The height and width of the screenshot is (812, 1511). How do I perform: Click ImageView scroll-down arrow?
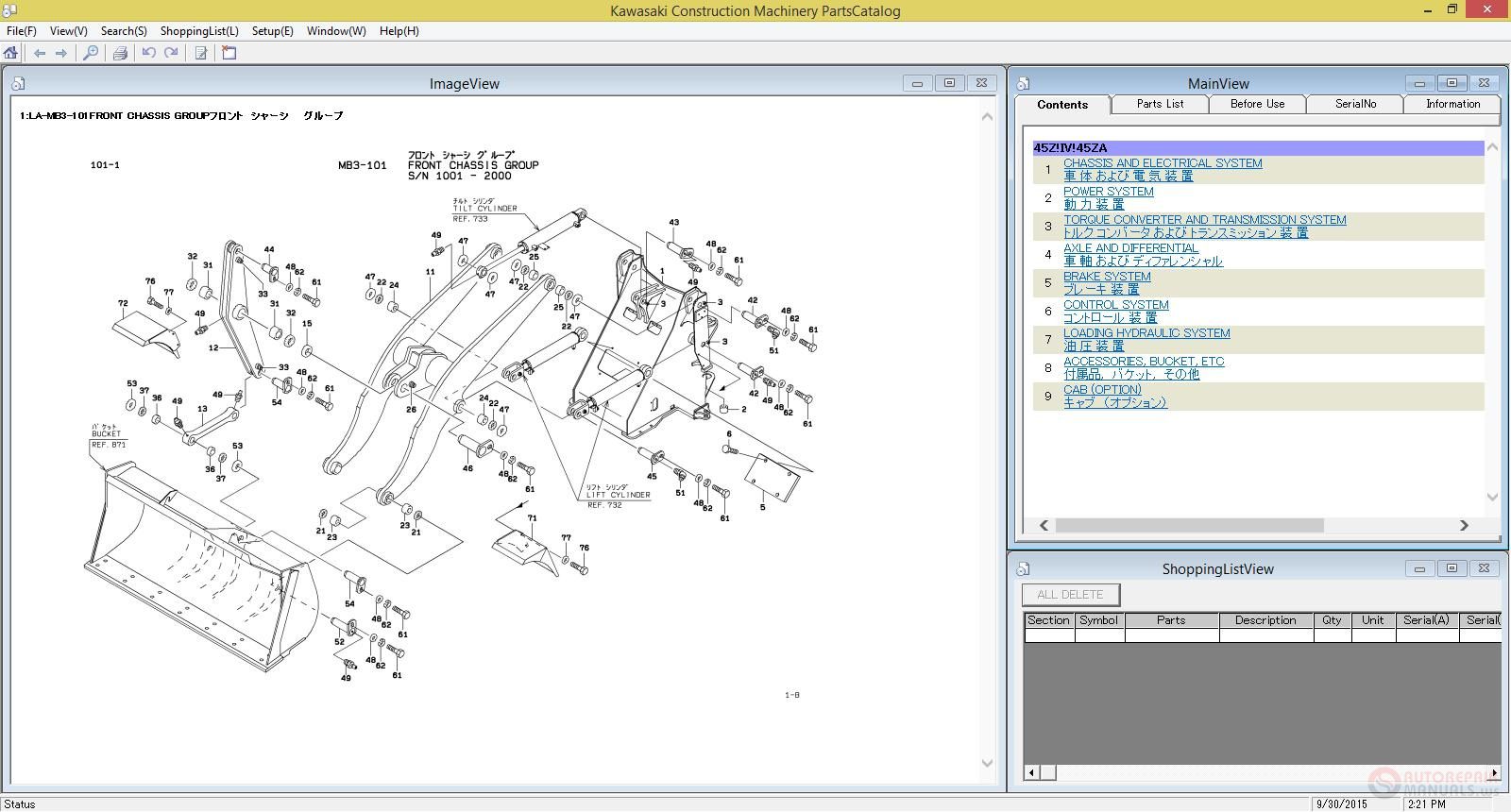click(x=987, y=763)
